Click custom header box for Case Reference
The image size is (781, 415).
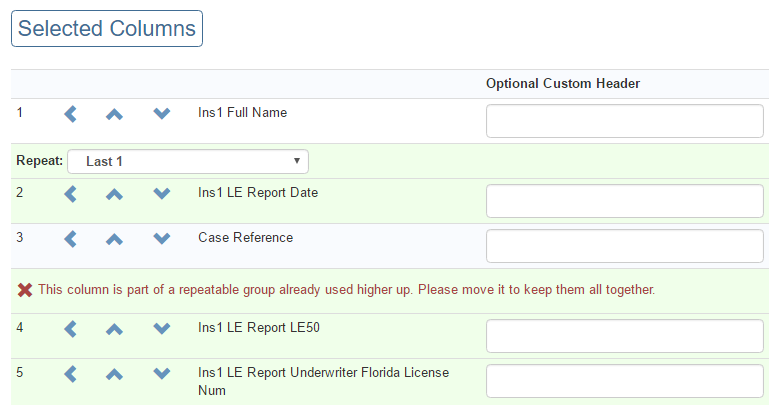[x=624, y=246]
